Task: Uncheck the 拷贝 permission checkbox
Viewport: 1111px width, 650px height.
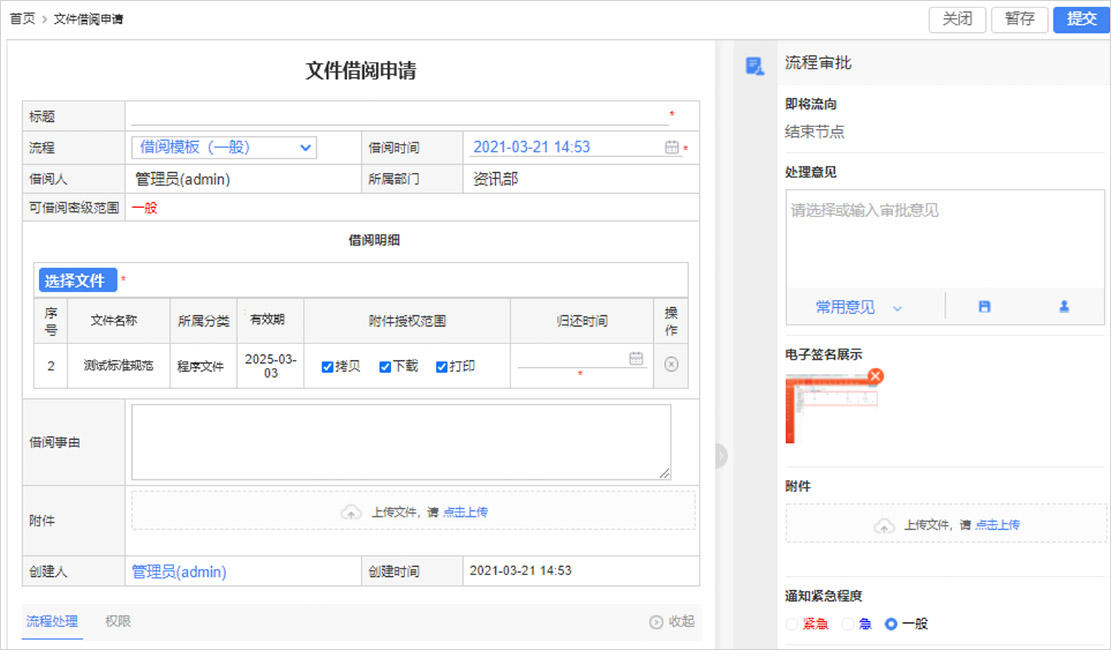Action: pyautogui.click(x=327, y=367)
